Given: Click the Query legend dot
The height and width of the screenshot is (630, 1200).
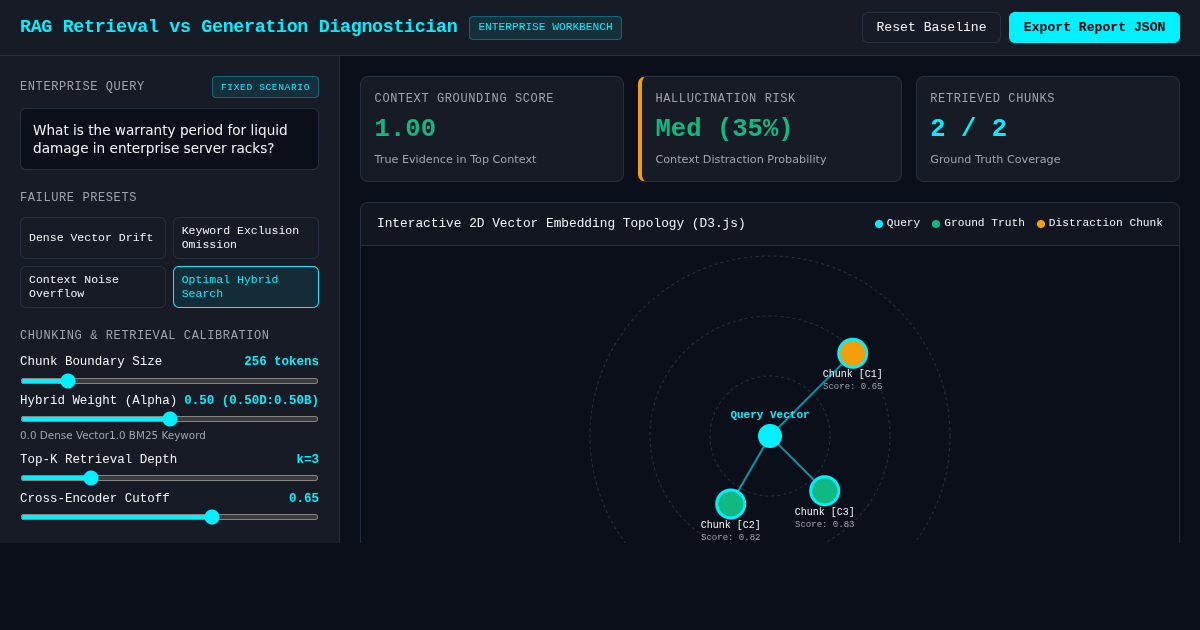Looking at the screenshot, I should [x=879, y=224].
